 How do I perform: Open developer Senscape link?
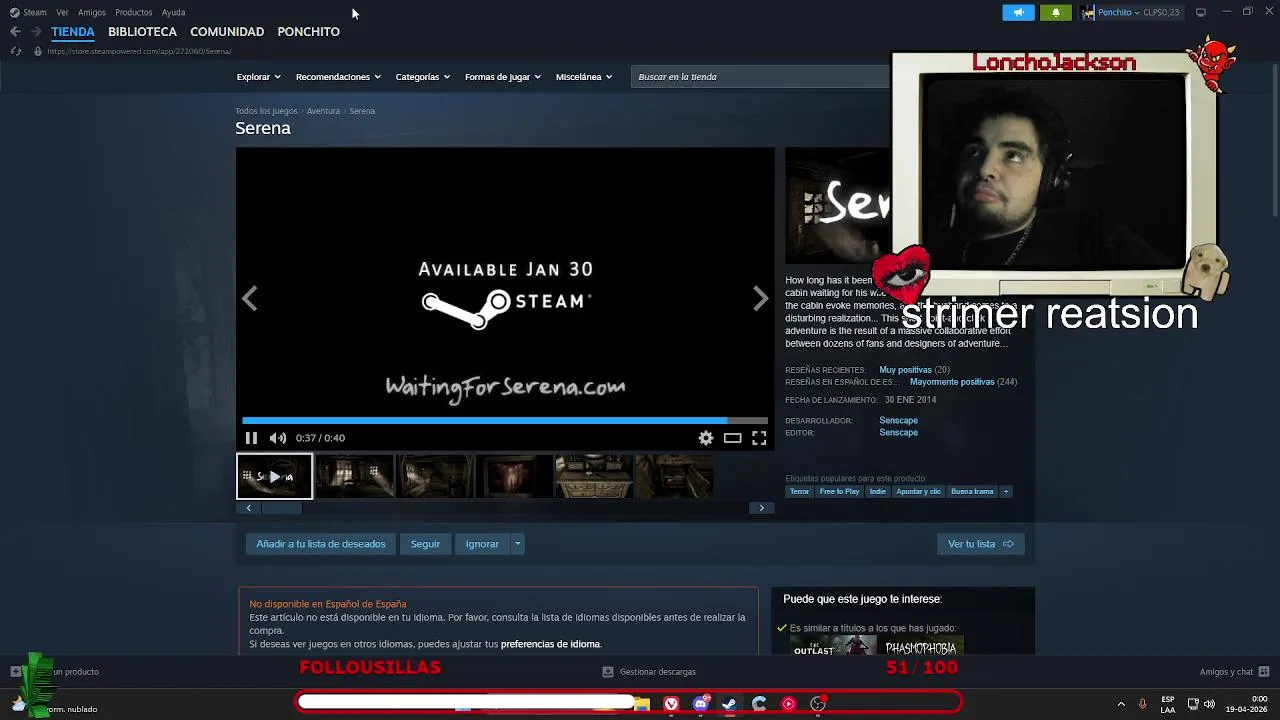tap(898, 421)
